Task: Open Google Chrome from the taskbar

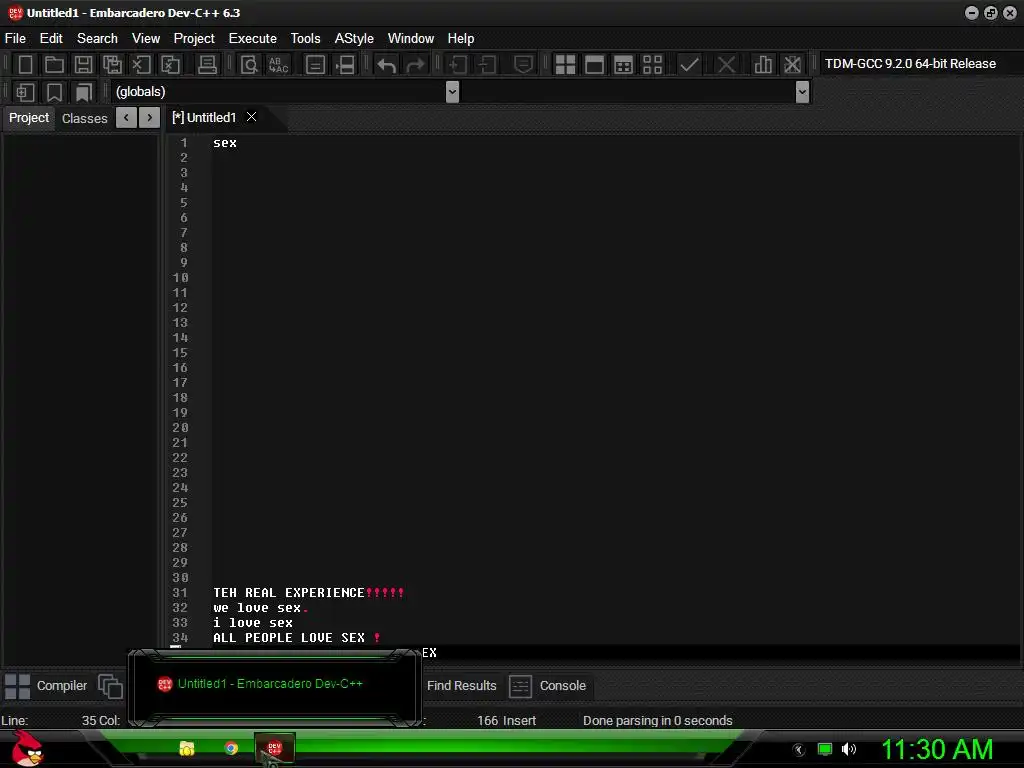Action: click(231, 748)
